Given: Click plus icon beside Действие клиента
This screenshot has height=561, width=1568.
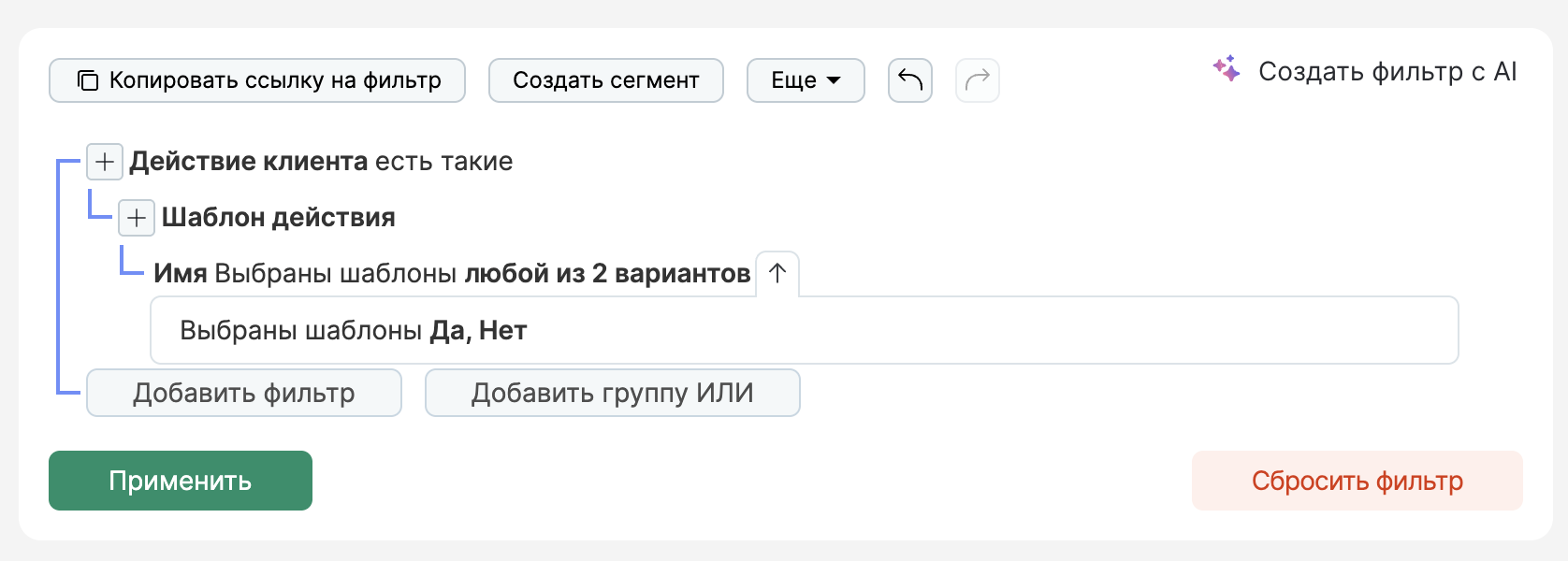Looking at the screenshot, I should click(x=105, y=162).
